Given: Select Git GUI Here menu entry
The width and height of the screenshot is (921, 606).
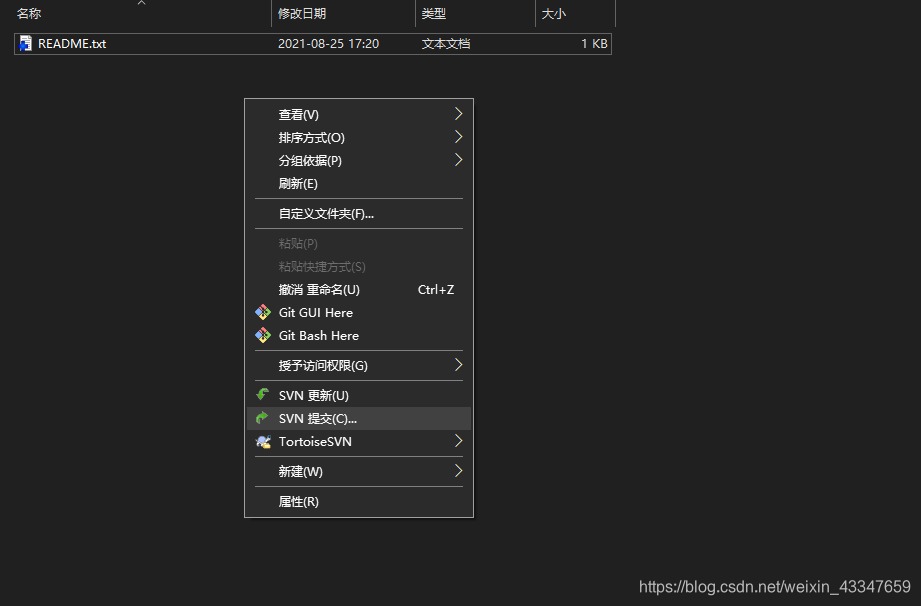Looking at the screenshot, I should [359, 312].
